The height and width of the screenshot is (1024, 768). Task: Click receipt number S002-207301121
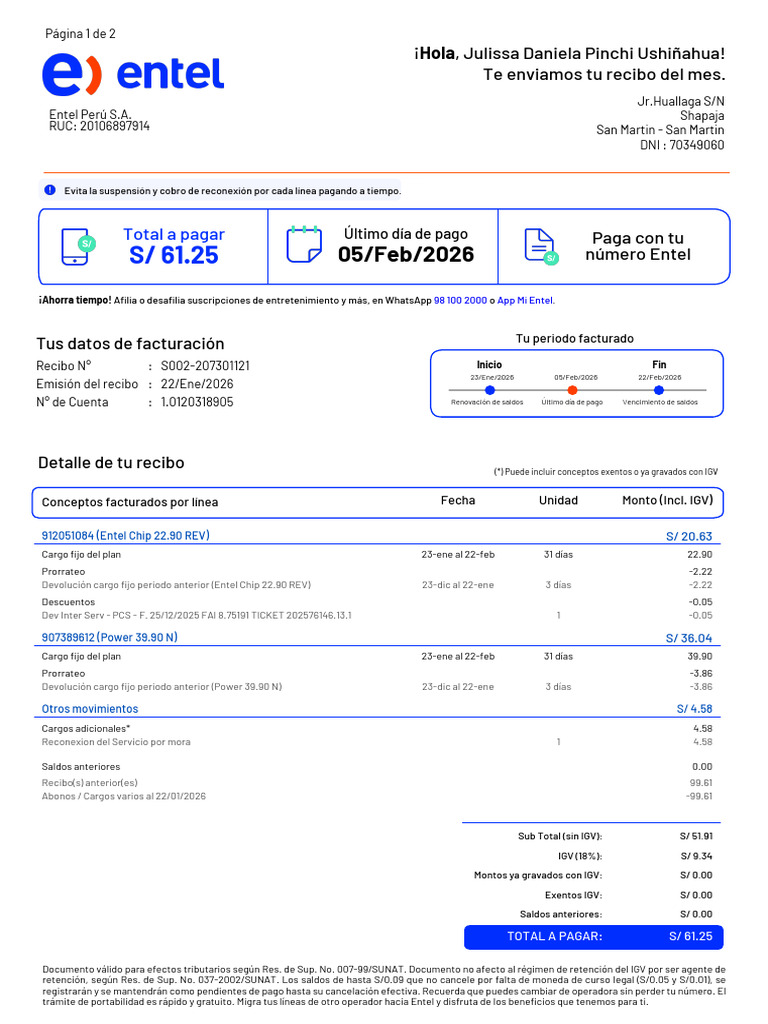(x=205, y=366)
